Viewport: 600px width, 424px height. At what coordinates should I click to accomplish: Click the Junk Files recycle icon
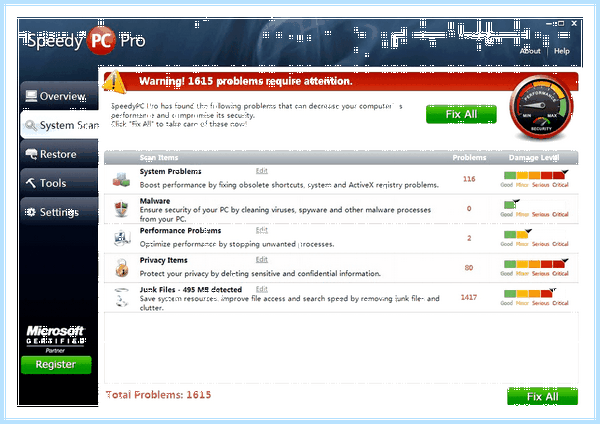[x=122, y=297]
